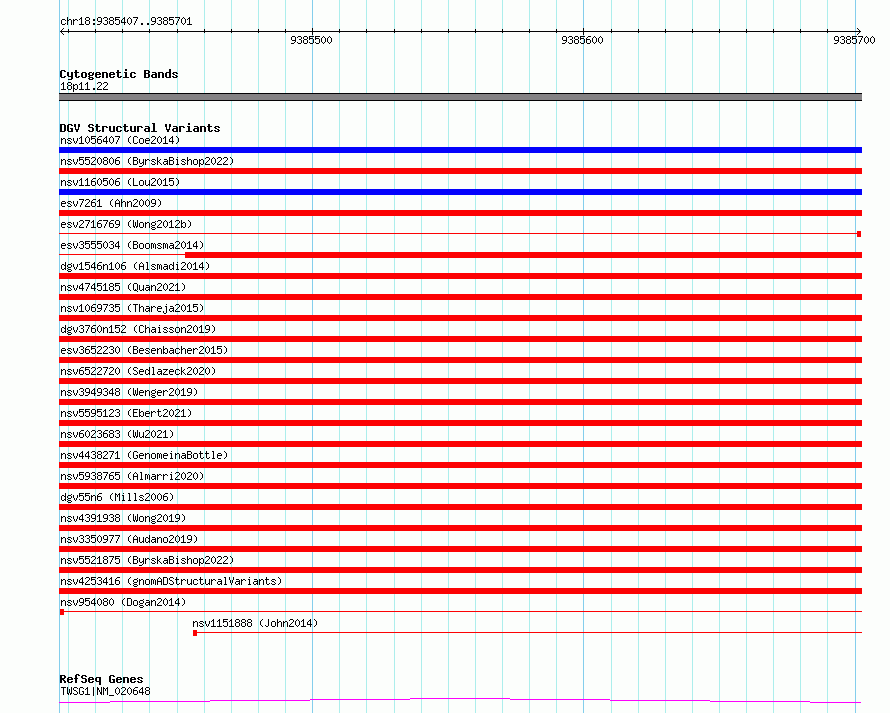Click variant label nsv954080 (Dogan2014)
Viewport: 890px width, 713px height.
123,602
